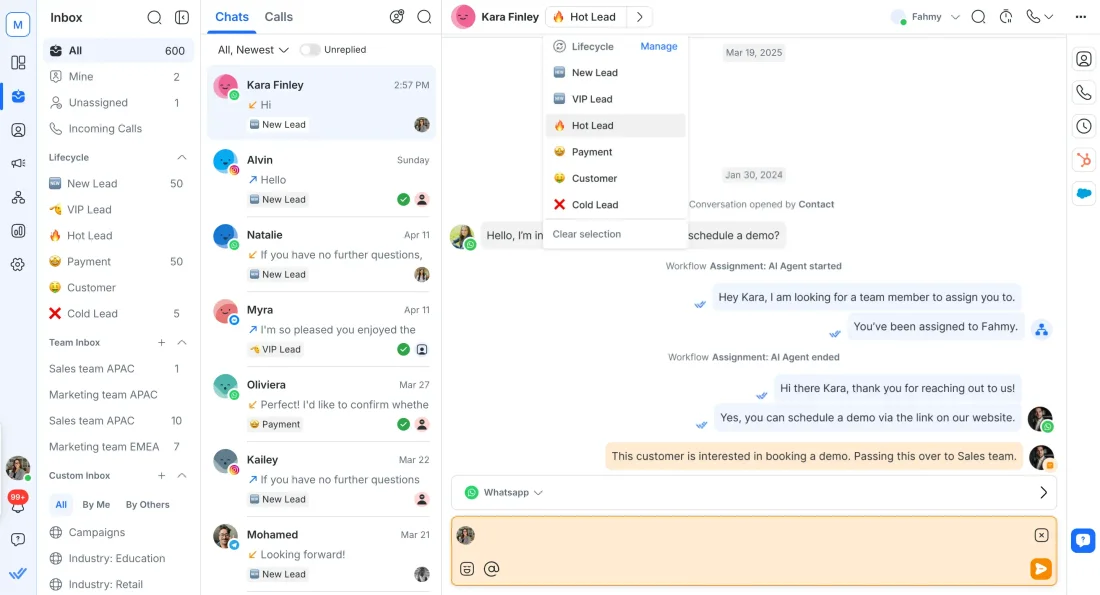This screenshot has height=595, width=1100.
Task: Click the Manage link in lifecycle menu
Action: tap(659, 47)
